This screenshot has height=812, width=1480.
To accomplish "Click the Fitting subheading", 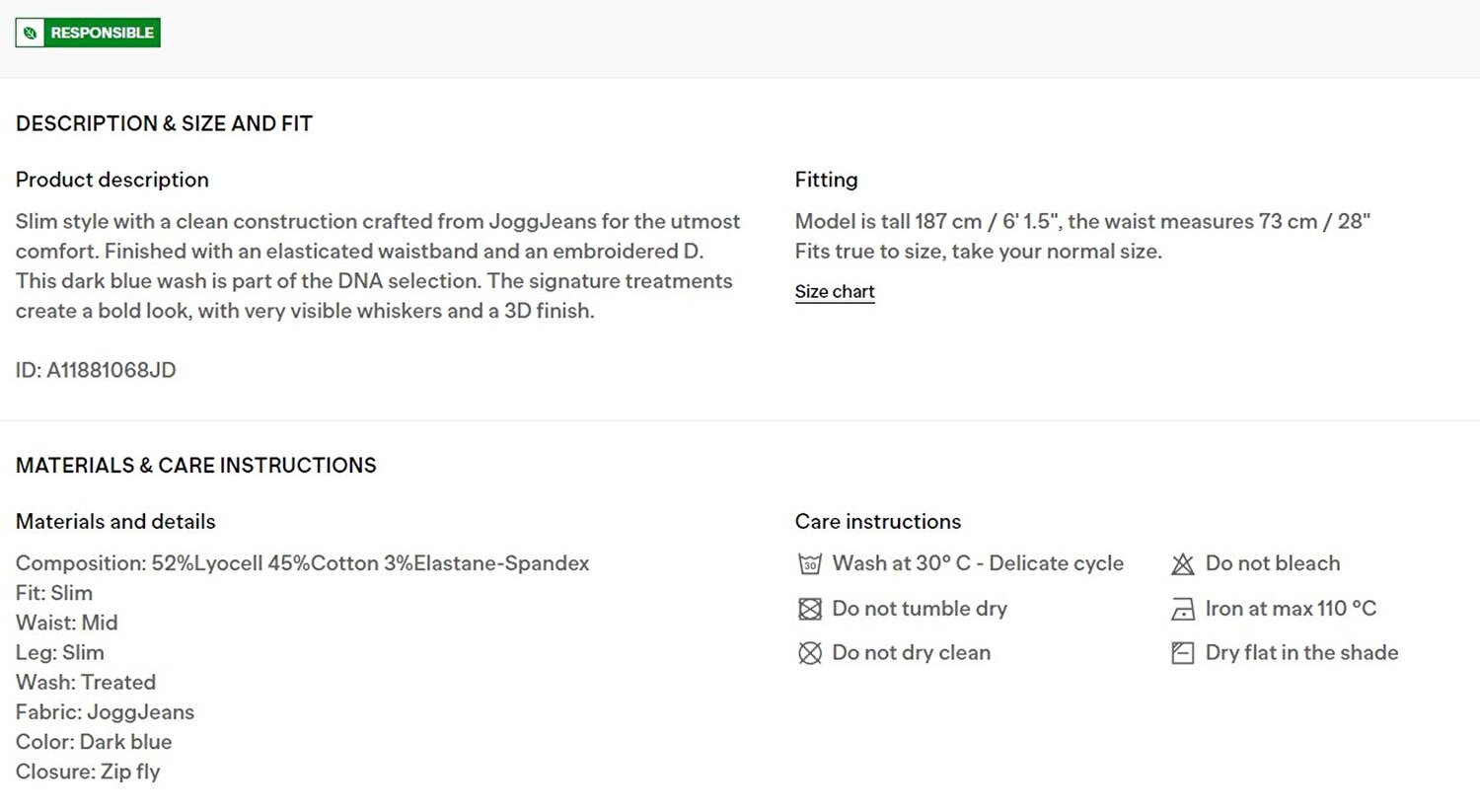I will pyautogui.click(x=826, y=180).
